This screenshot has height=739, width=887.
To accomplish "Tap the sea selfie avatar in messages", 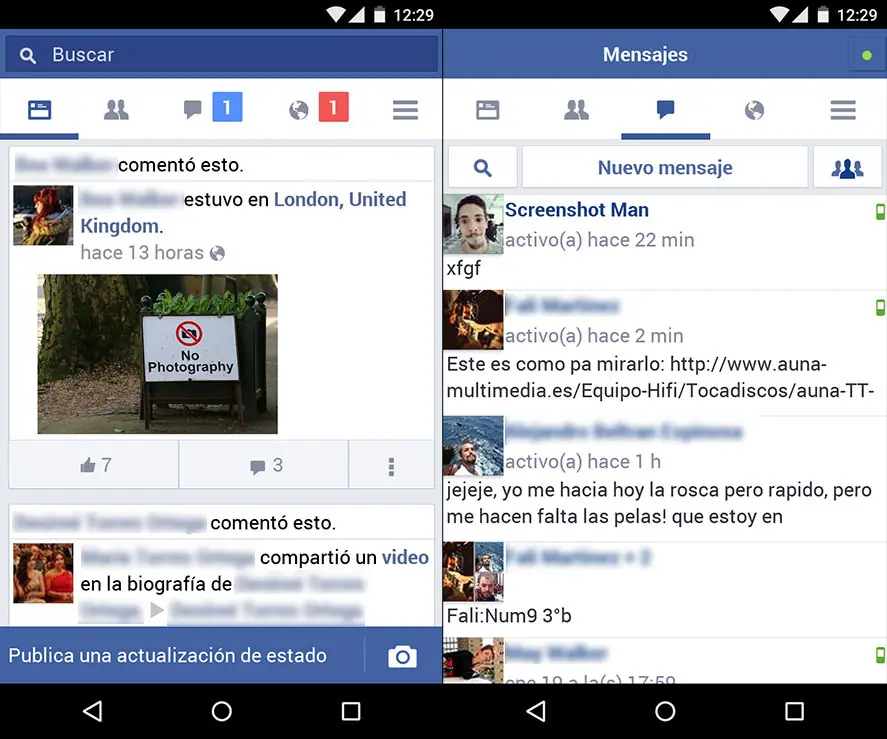I will coord(473,446).
